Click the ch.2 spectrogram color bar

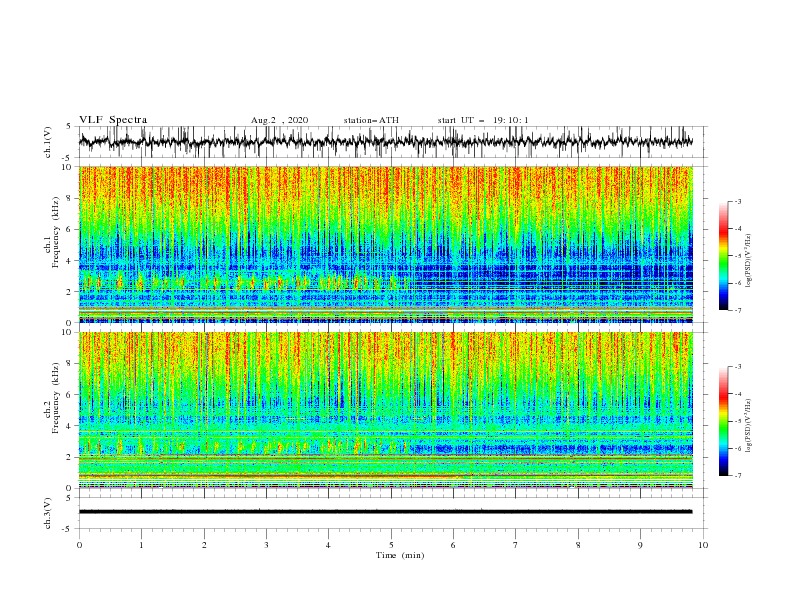[x=723, y=421]
